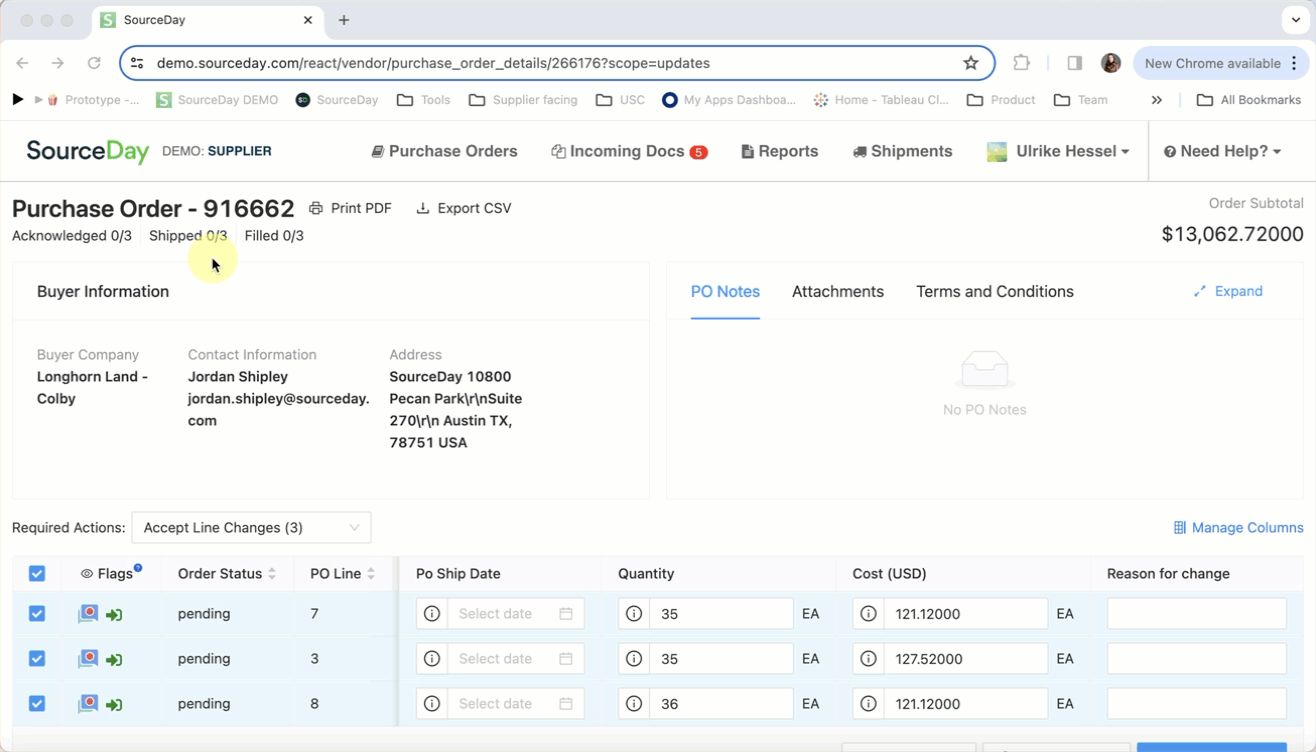Bookmark this page with the star icon

pos(971,63)
